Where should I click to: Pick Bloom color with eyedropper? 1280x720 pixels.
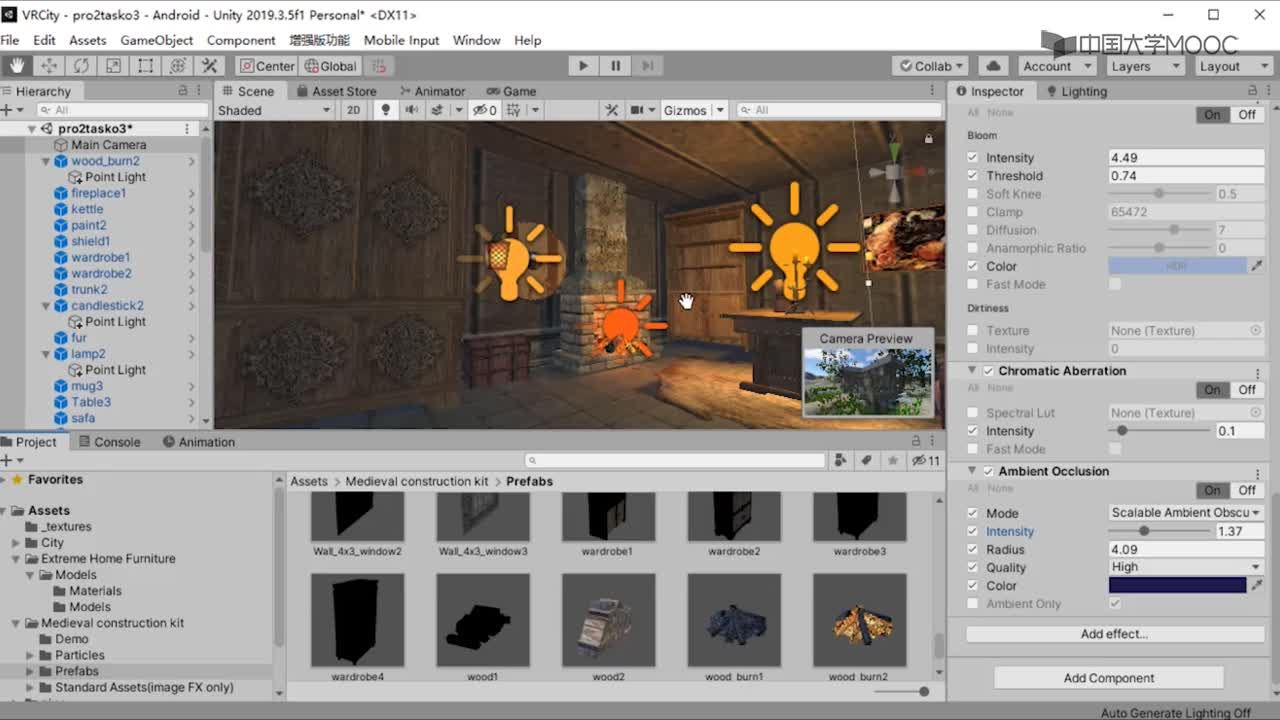pos(1257,266)
